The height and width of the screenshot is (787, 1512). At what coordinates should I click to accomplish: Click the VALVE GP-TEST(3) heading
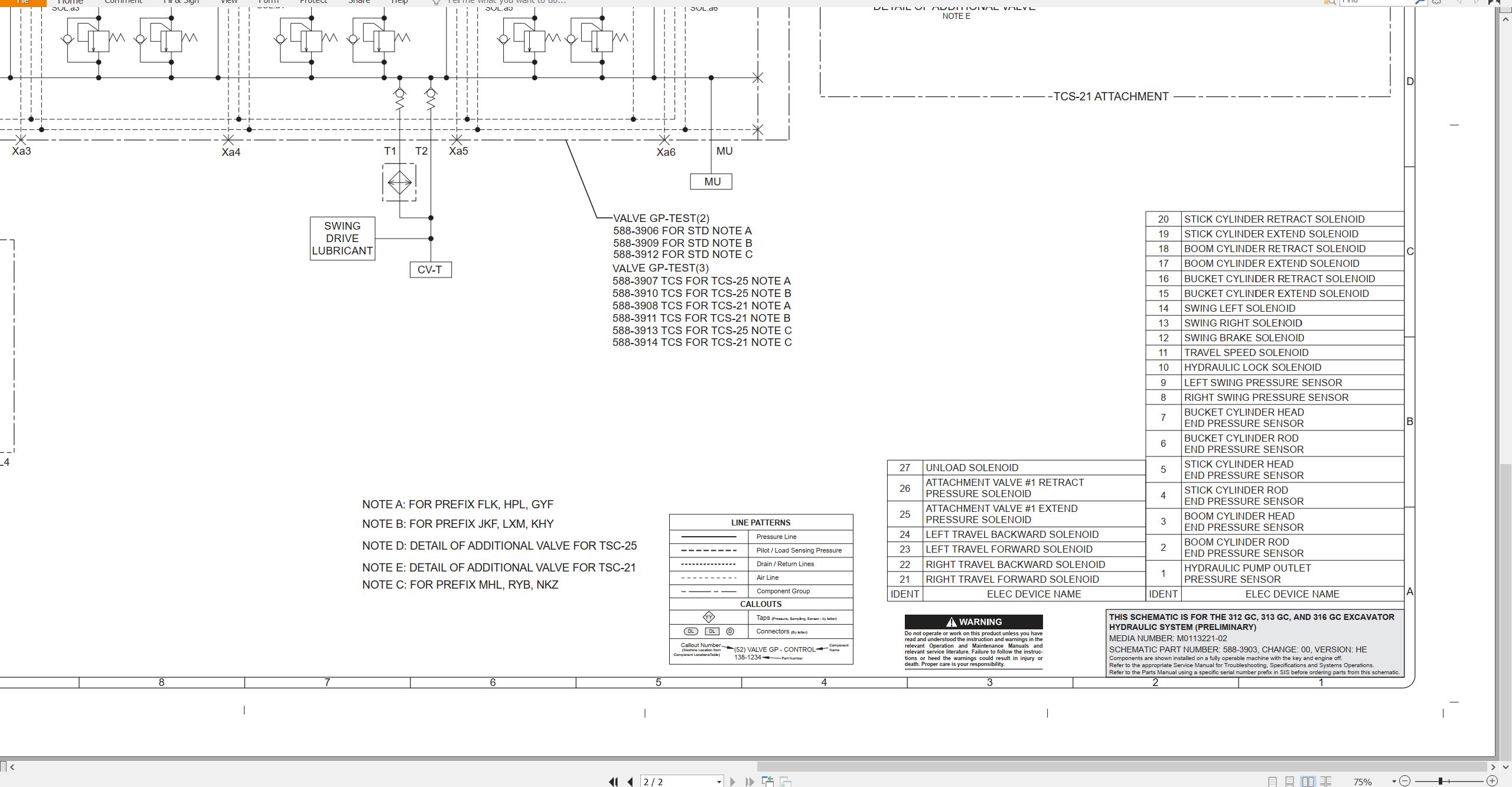coord(660,268)
